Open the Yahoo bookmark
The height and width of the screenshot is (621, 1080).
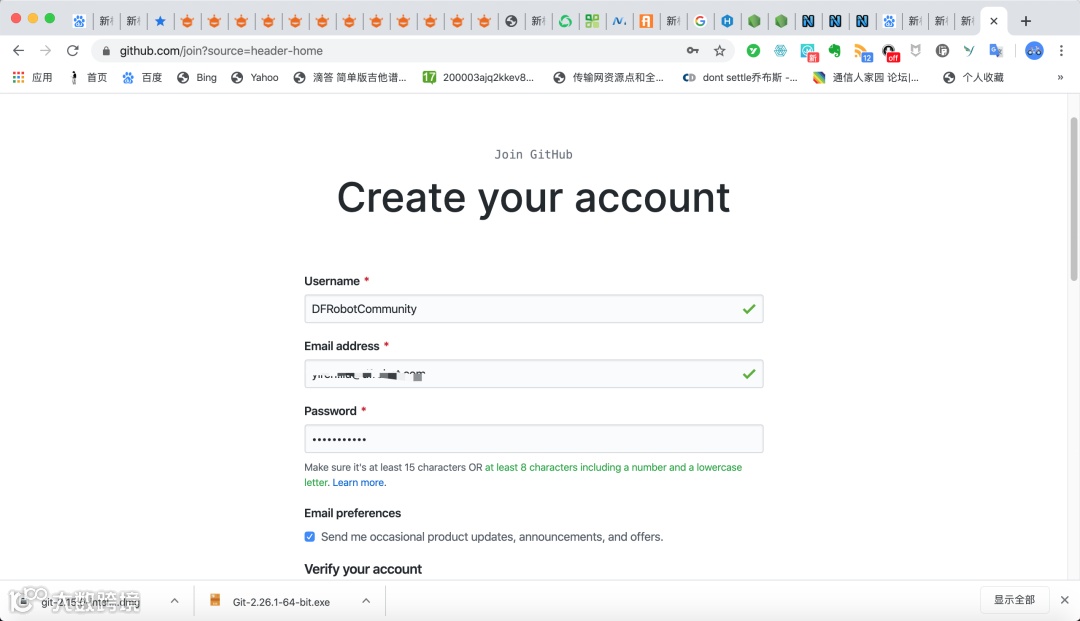click(255, 77)
